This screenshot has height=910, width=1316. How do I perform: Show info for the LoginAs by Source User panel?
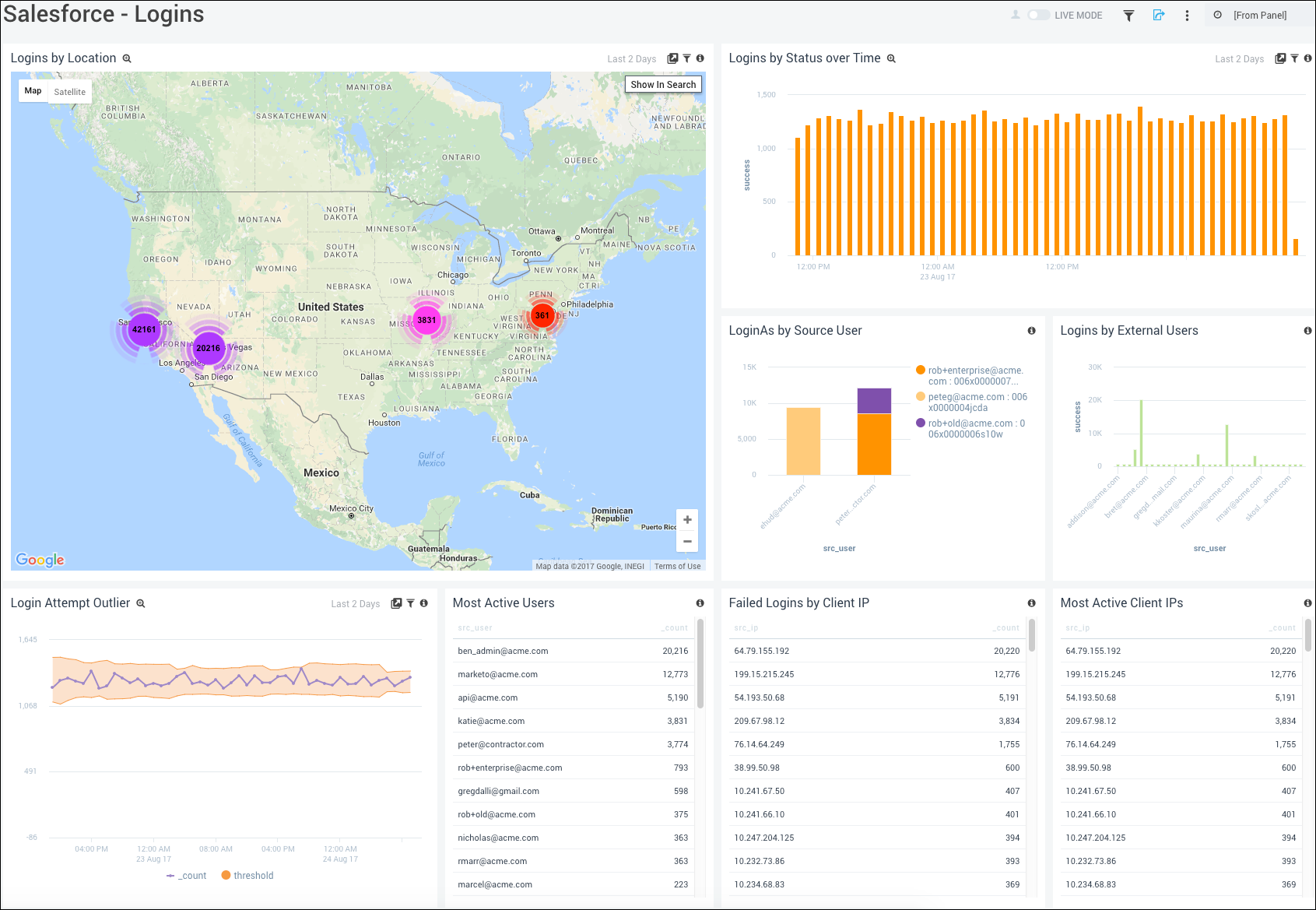click(1031, 330)
